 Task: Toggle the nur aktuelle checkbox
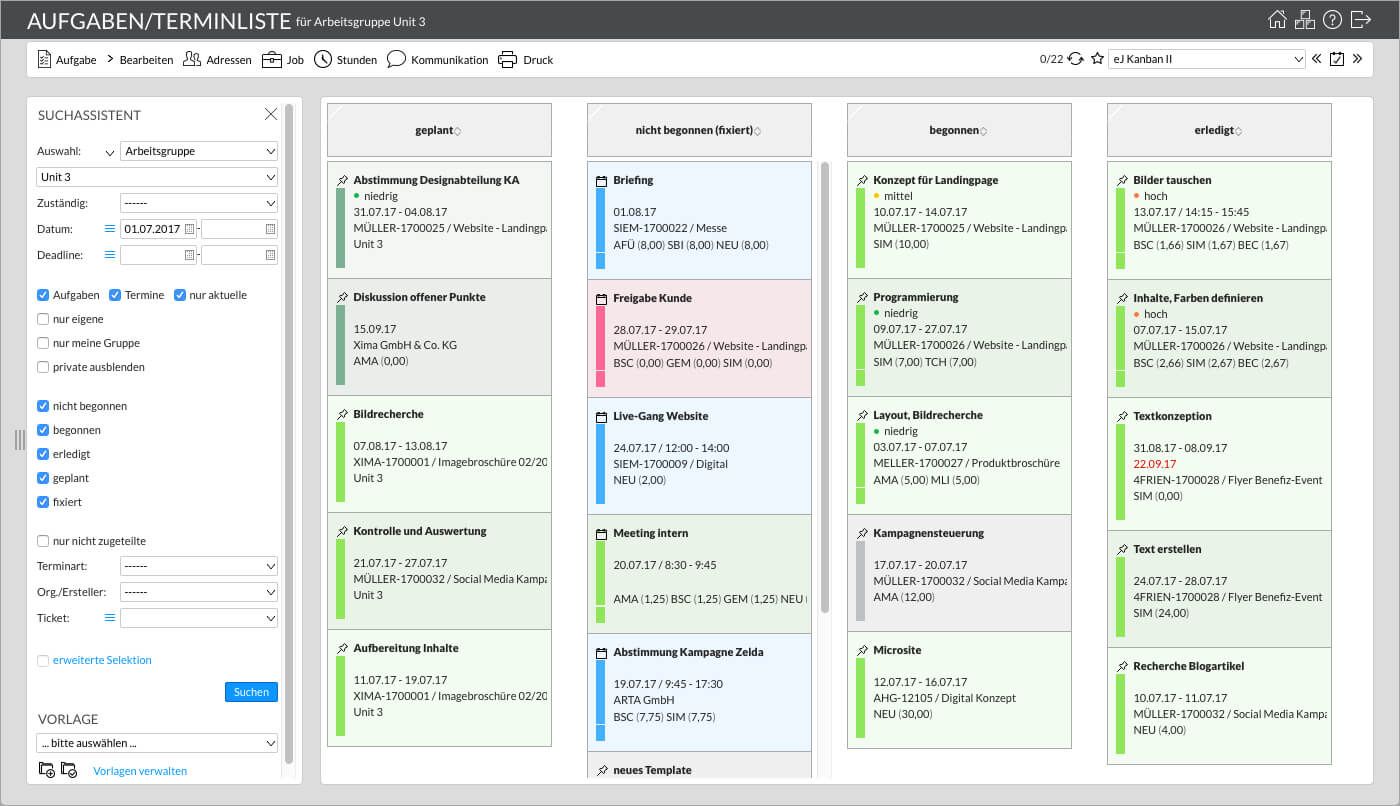(180, 295)
